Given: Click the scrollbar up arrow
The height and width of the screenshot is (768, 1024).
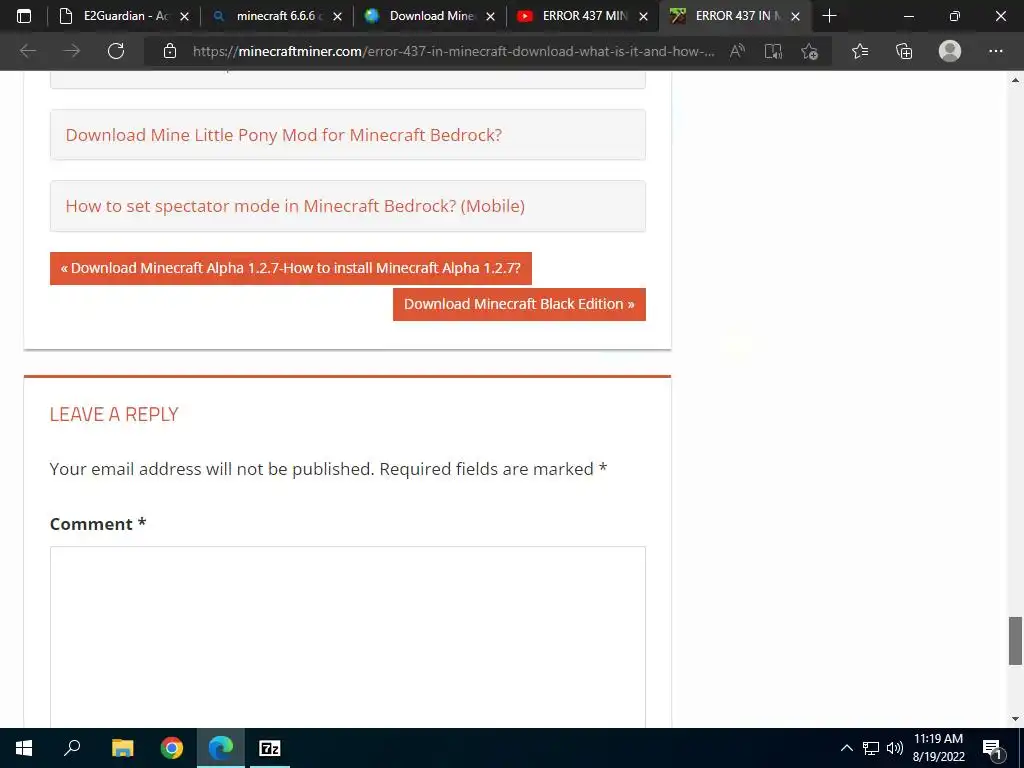Looking at the screenshot, I should (x=1015, y=80).
